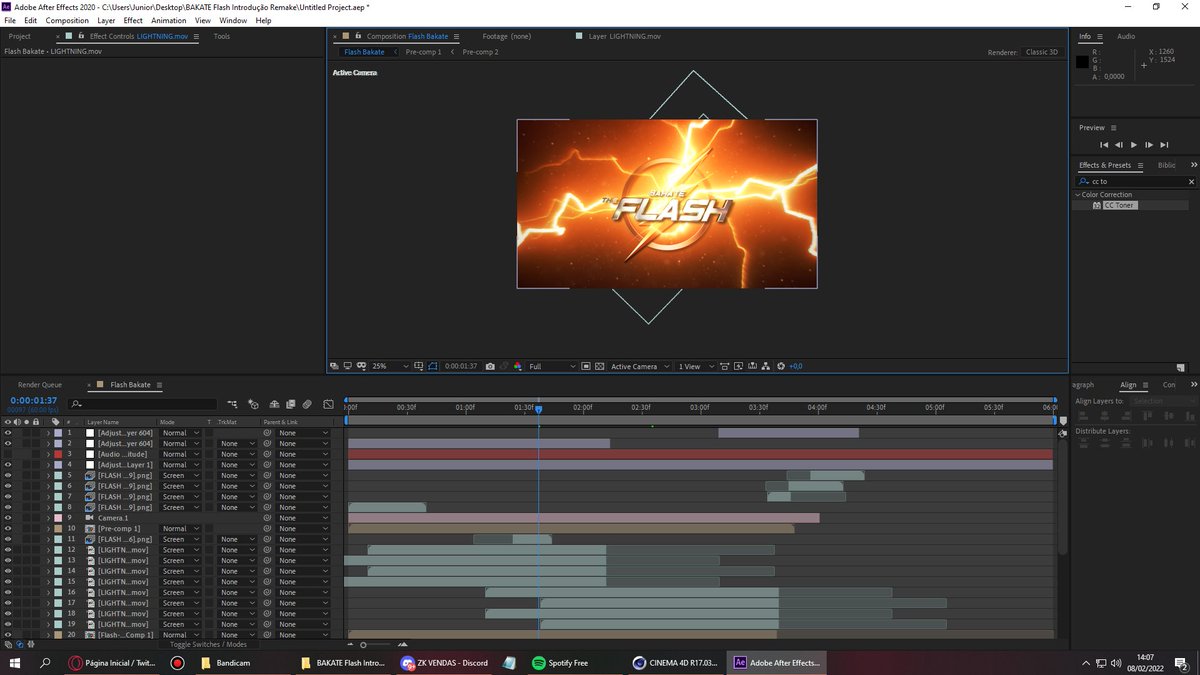Step back one frame in Preview
The image size is (1200, 675).
click(1119, 145)
